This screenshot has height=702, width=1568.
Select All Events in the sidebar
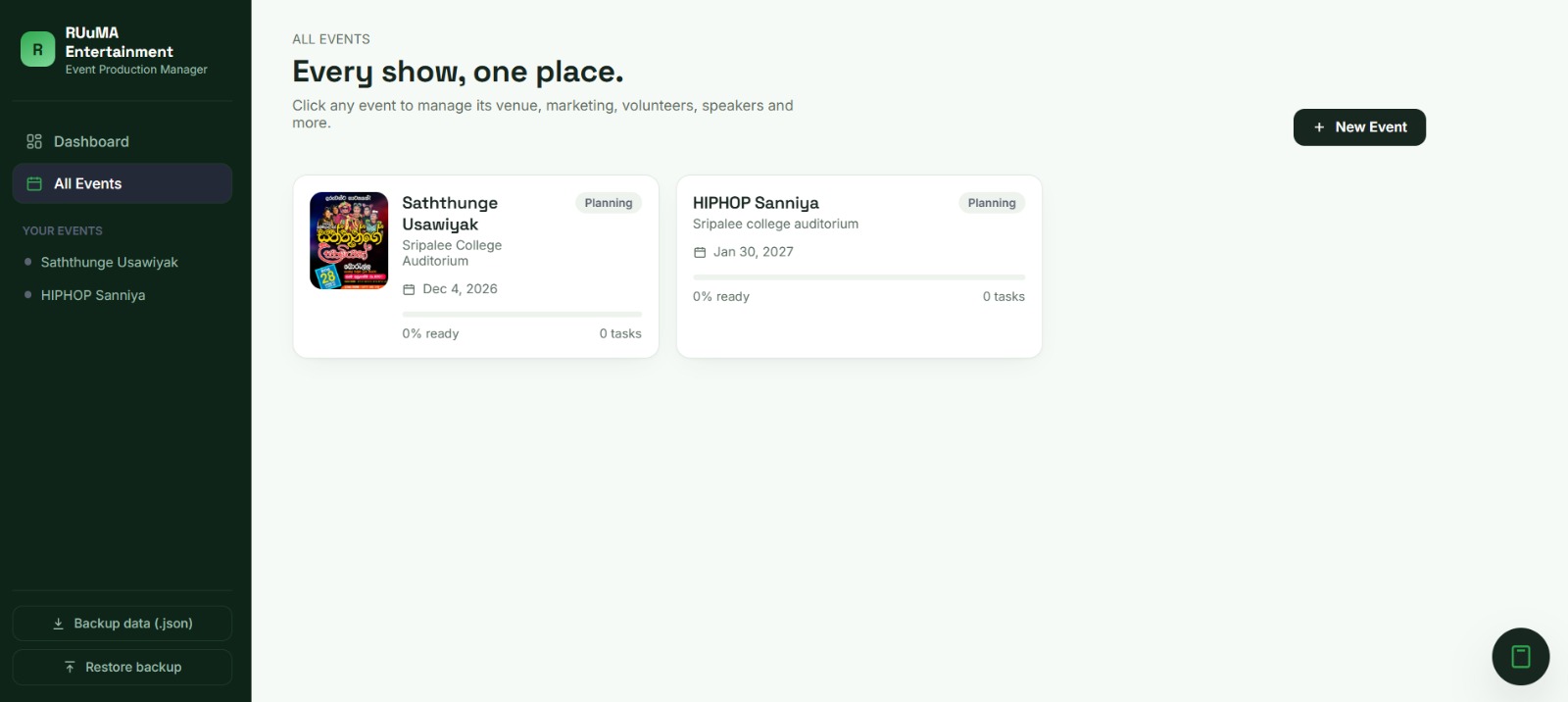(x=122, y=183)
